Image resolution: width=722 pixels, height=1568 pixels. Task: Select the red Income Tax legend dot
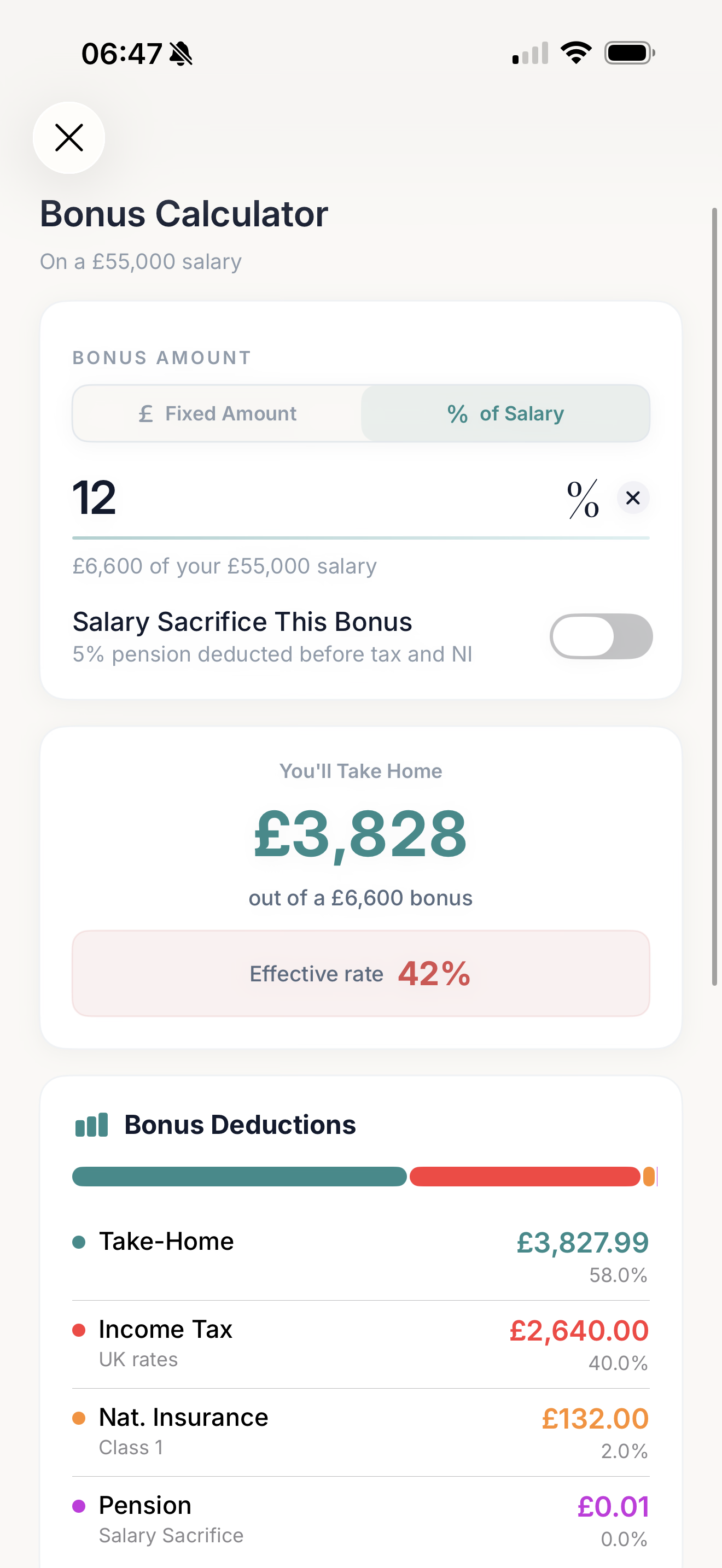(80, 1329)
